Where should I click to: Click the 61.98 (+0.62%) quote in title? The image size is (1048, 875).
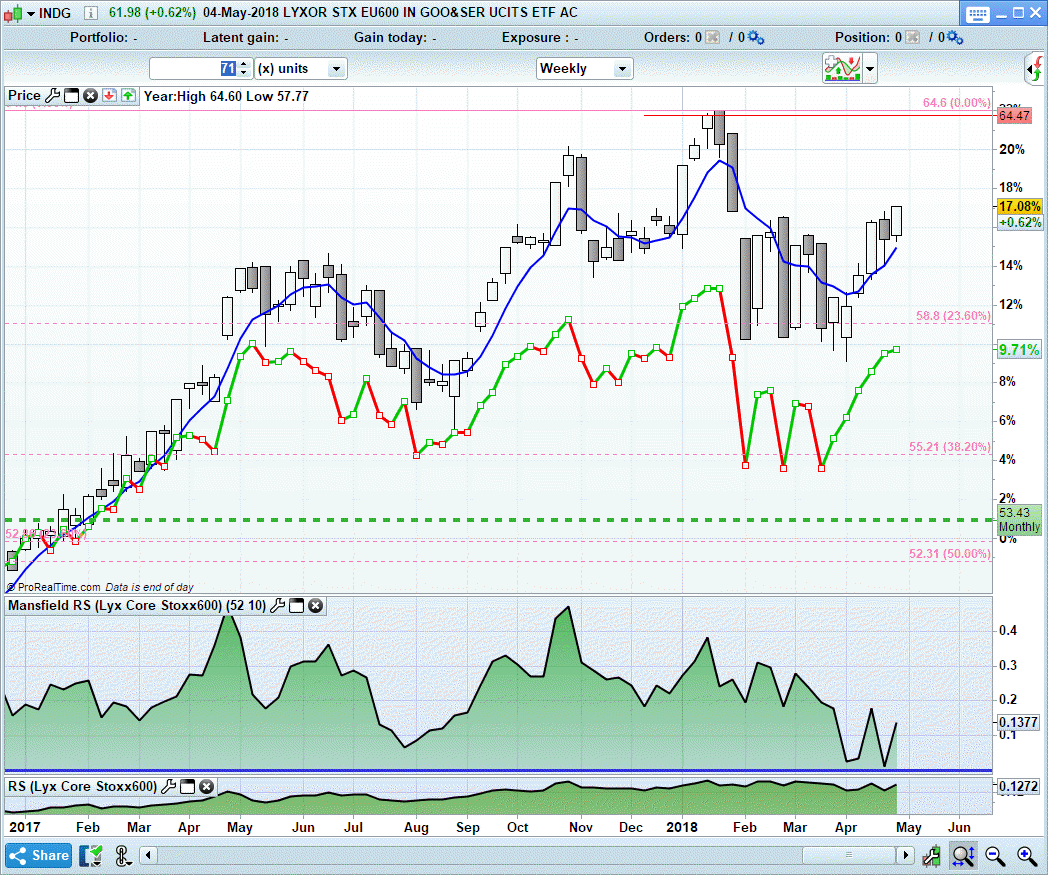pyautogui.click(x=152, y=13)
